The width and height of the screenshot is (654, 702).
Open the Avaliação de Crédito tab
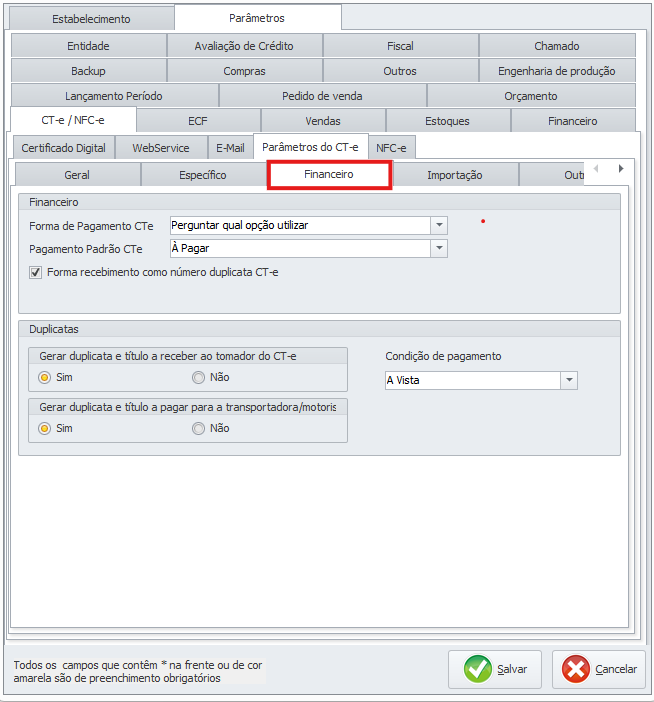[244, 46]
